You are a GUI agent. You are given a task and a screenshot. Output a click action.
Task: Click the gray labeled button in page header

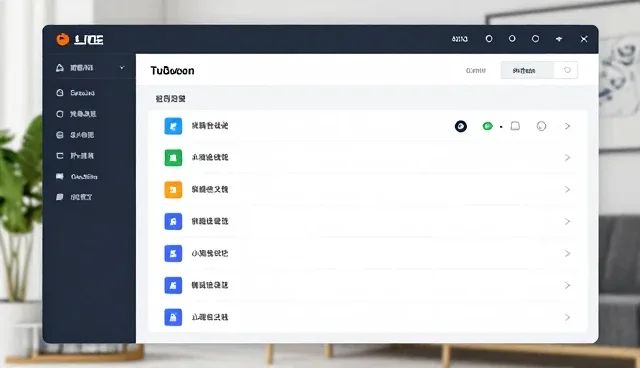[527, 71]
